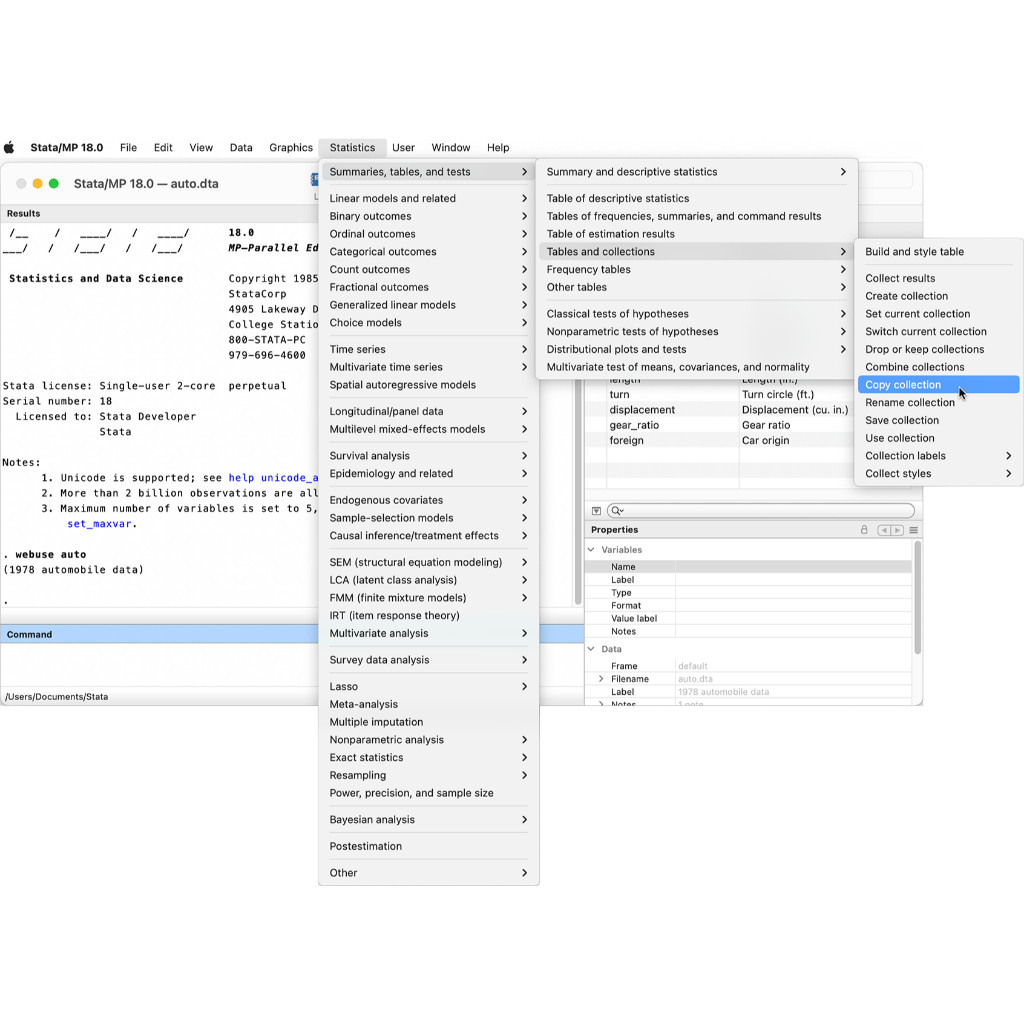This screenshot has height=1024, width=1024.
Task: Click the Apple menu icon
Action: coord(10,147)
